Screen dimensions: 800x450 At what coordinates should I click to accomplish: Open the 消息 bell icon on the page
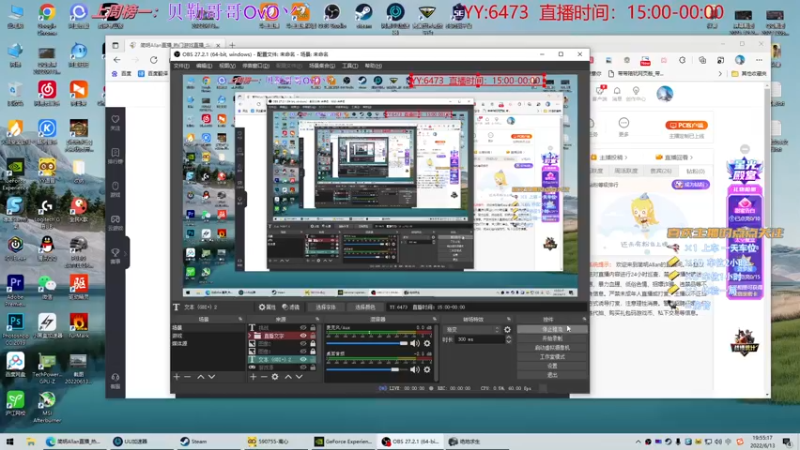tap(617, 93)
